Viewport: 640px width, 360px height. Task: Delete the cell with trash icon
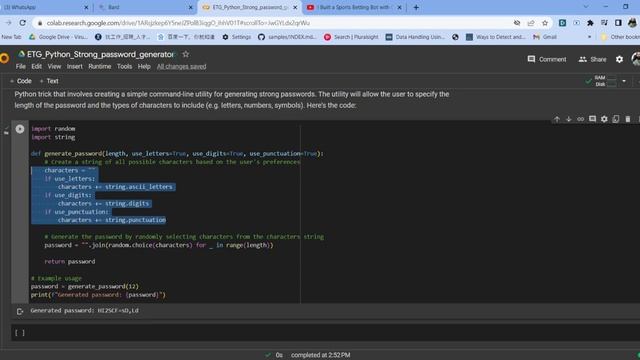628,119
